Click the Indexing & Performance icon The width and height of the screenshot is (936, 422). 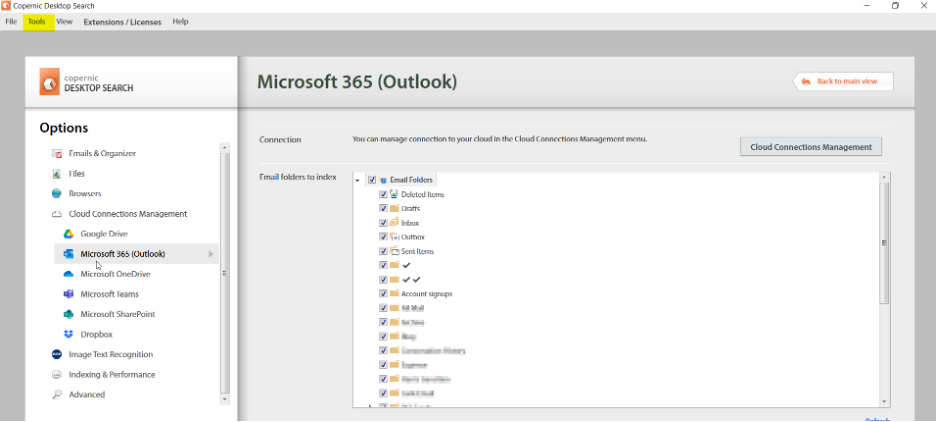pos(57,374)
